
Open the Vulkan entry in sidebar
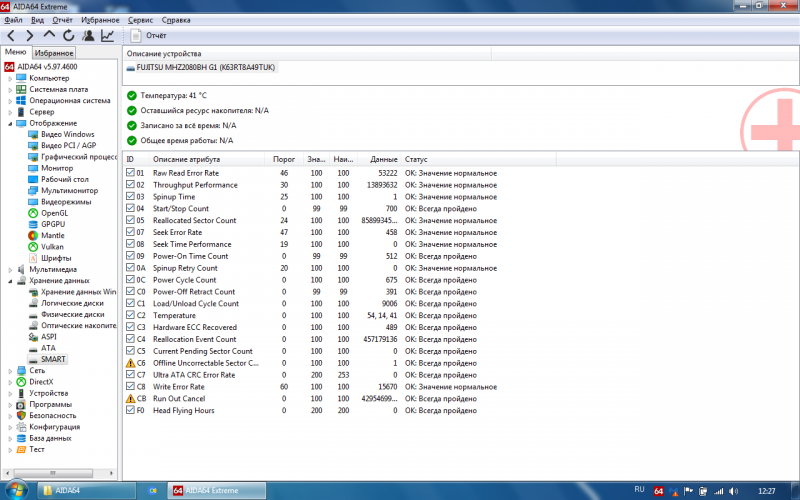53,246
